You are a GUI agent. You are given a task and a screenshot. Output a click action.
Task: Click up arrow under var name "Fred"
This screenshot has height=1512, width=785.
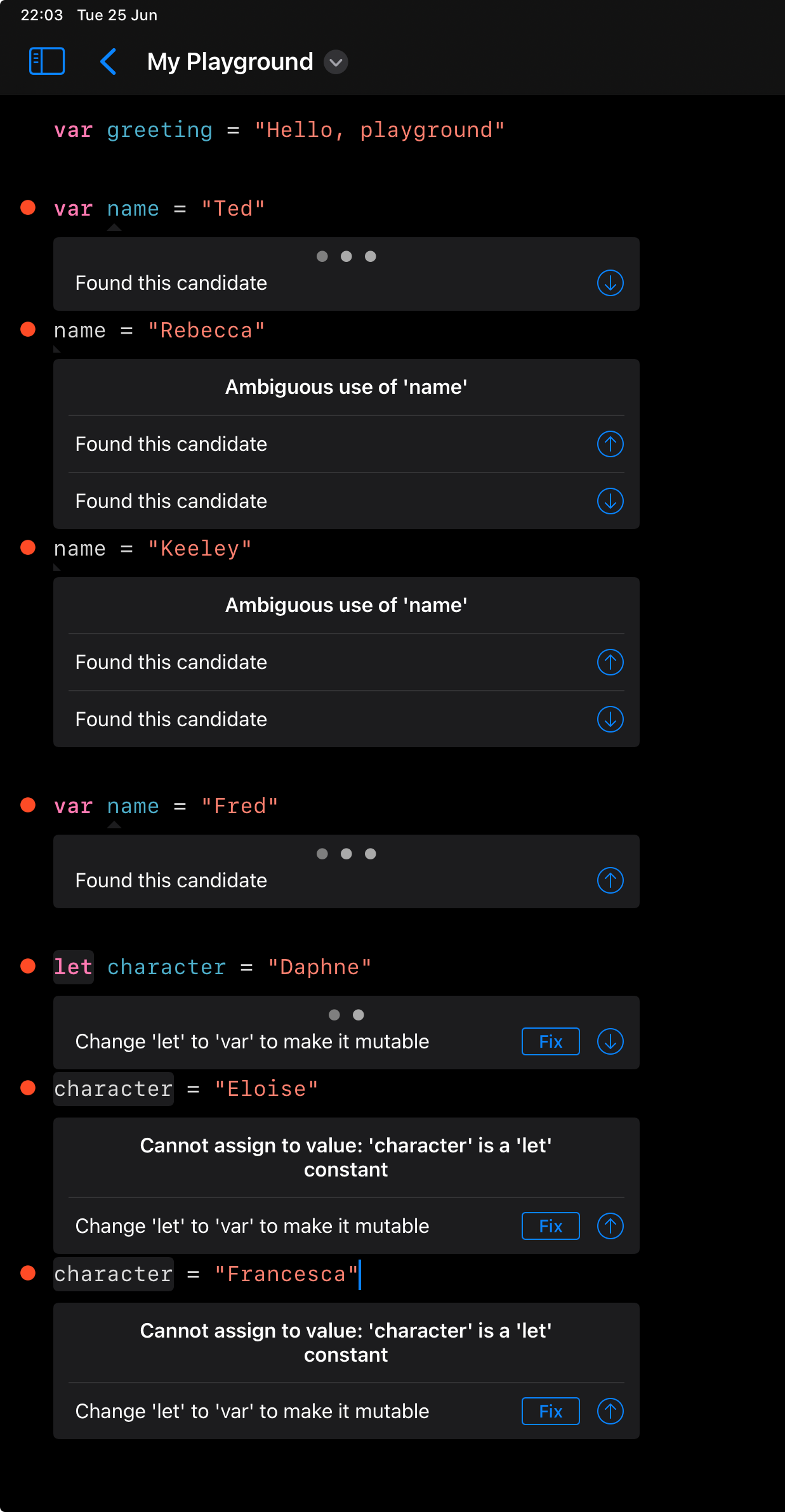coord(610,880)
